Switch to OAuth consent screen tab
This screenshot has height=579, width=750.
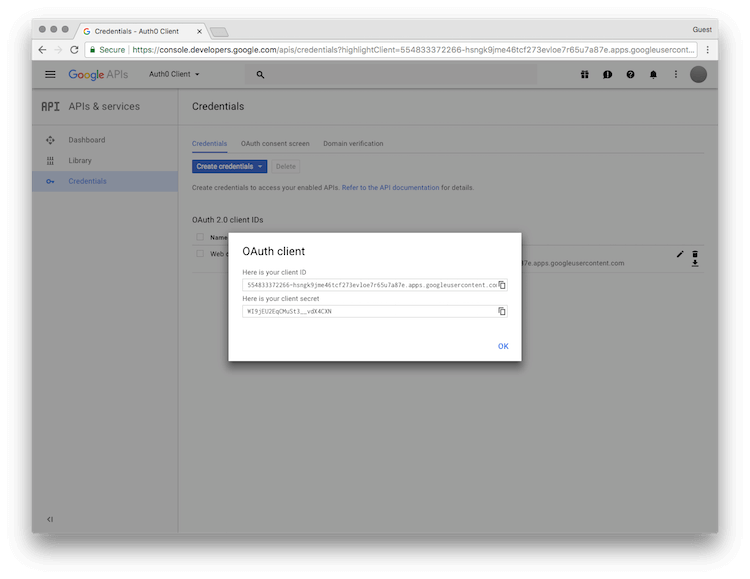[x=275, y=144]
